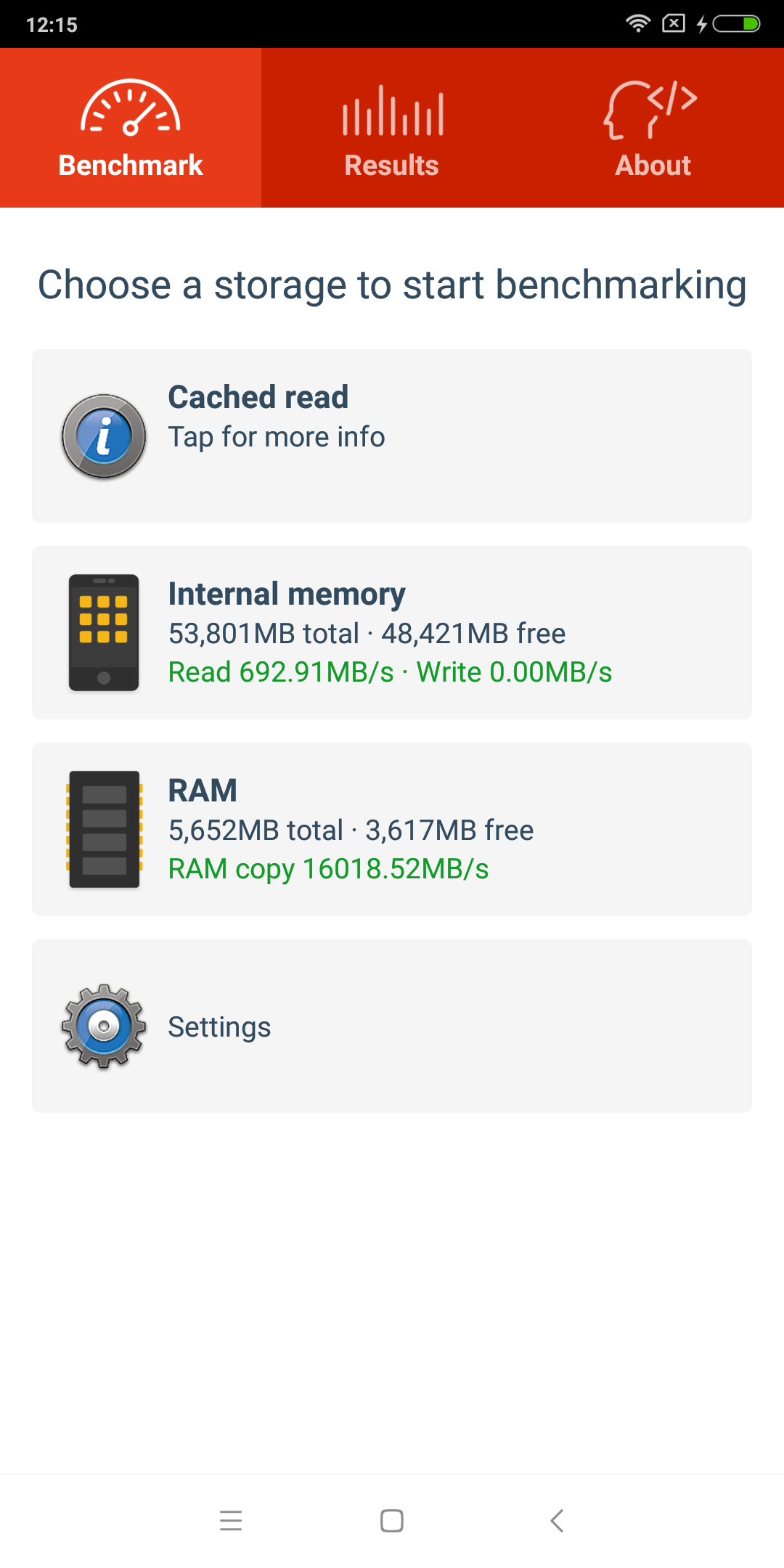Screen dimensions: 784x1568
Task: Switch to the Results tab label
Action: 391,166
